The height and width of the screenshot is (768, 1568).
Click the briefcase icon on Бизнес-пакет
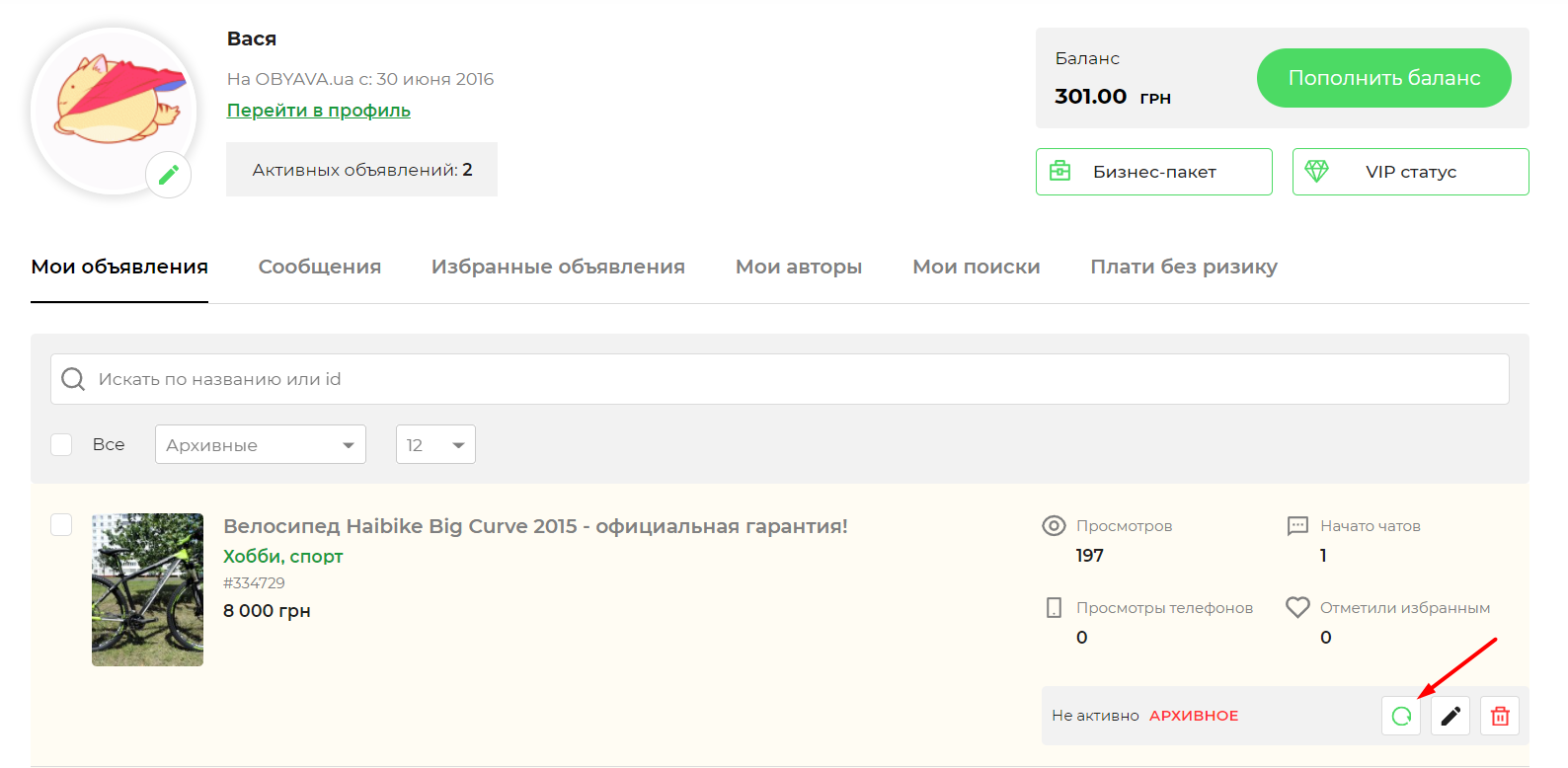[1059, 171]
